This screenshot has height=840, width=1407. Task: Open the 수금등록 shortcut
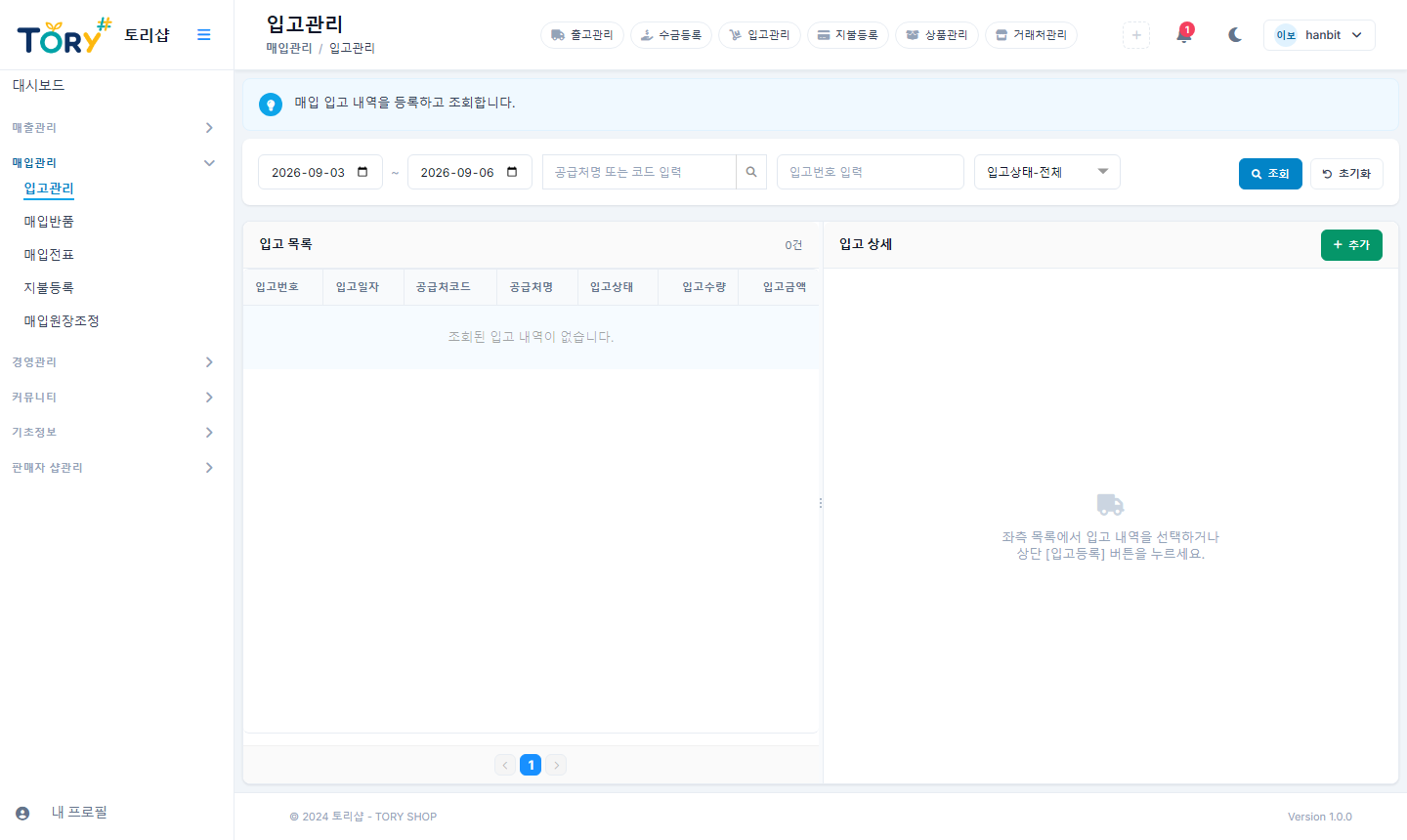coord(671,35)
